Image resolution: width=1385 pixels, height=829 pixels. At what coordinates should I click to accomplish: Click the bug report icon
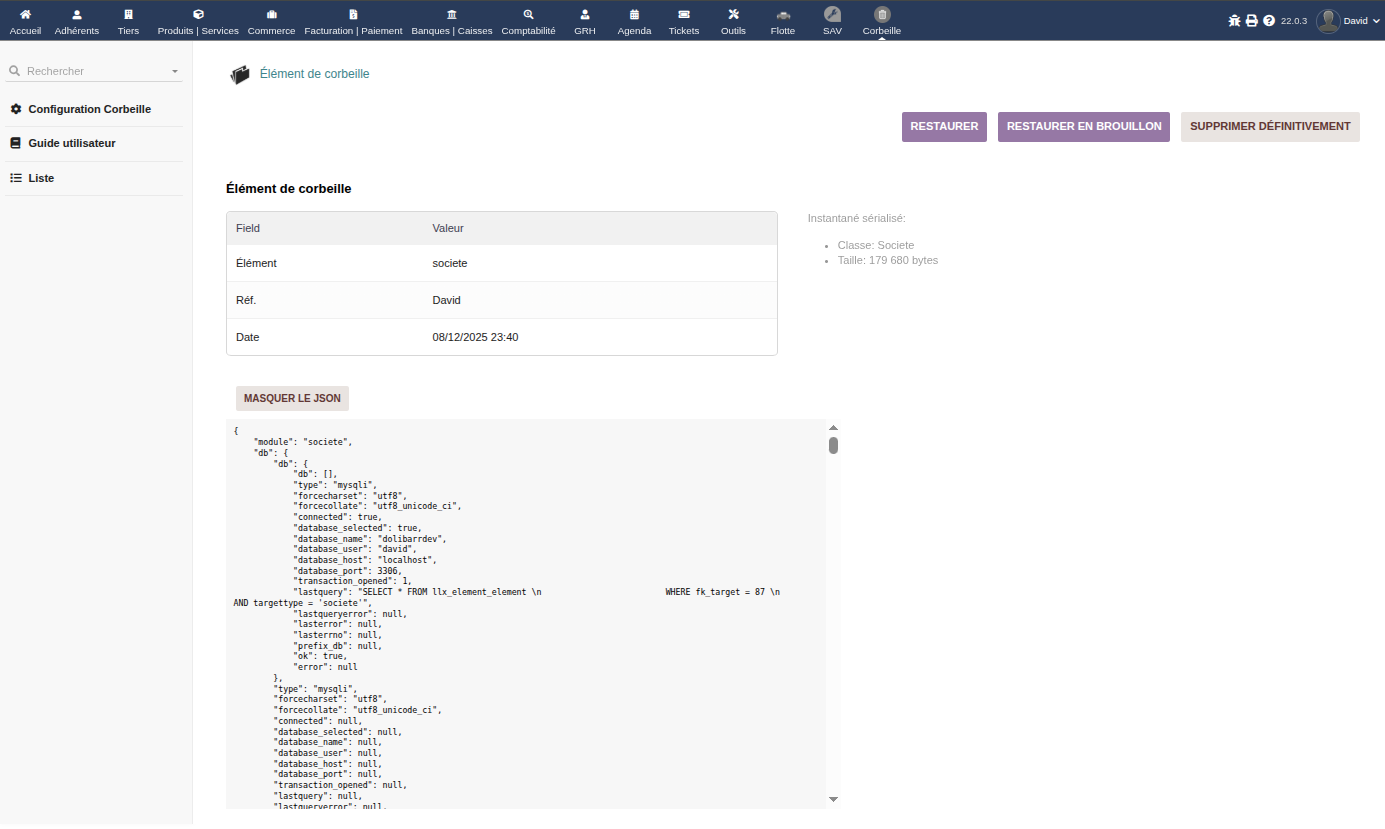click(x=1234, y=21)
